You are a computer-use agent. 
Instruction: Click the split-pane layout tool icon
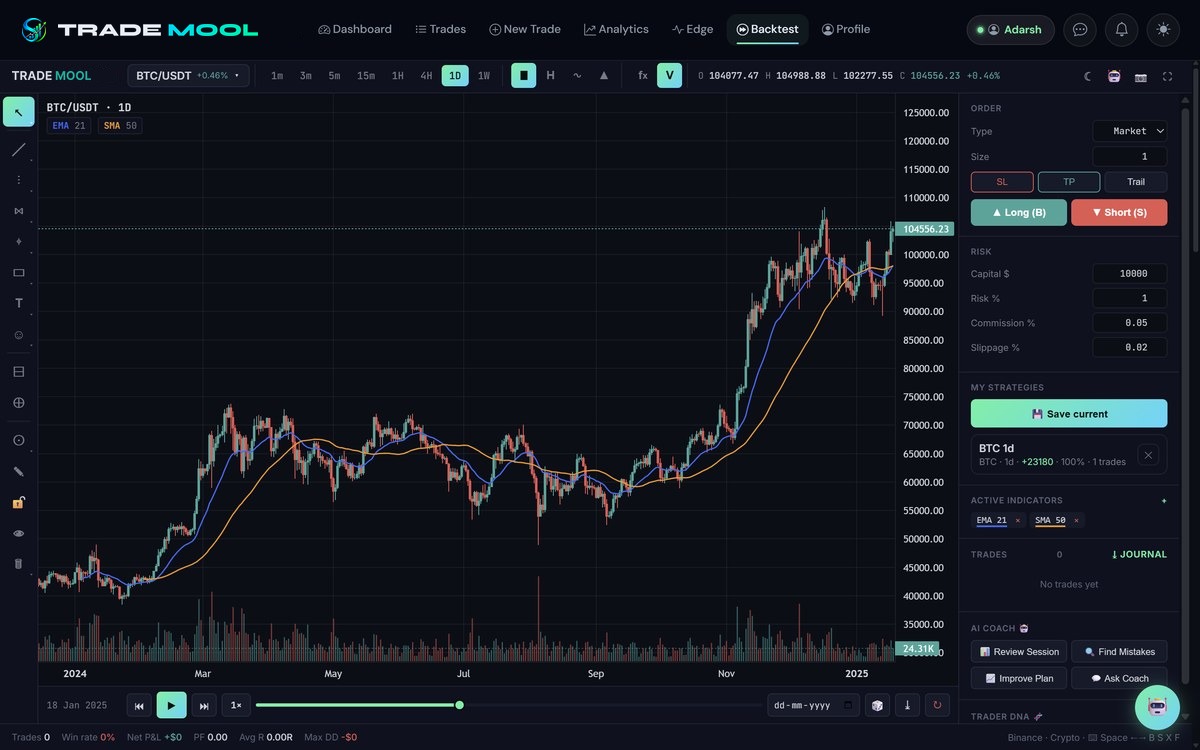point(18,372)
